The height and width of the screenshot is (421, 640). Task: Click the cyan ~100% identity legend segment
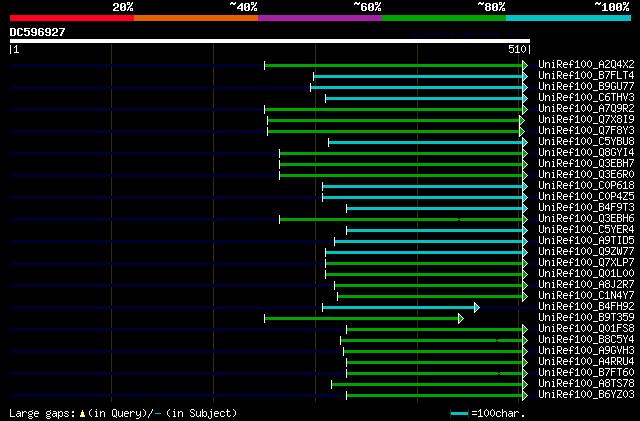tap(569, 18)
